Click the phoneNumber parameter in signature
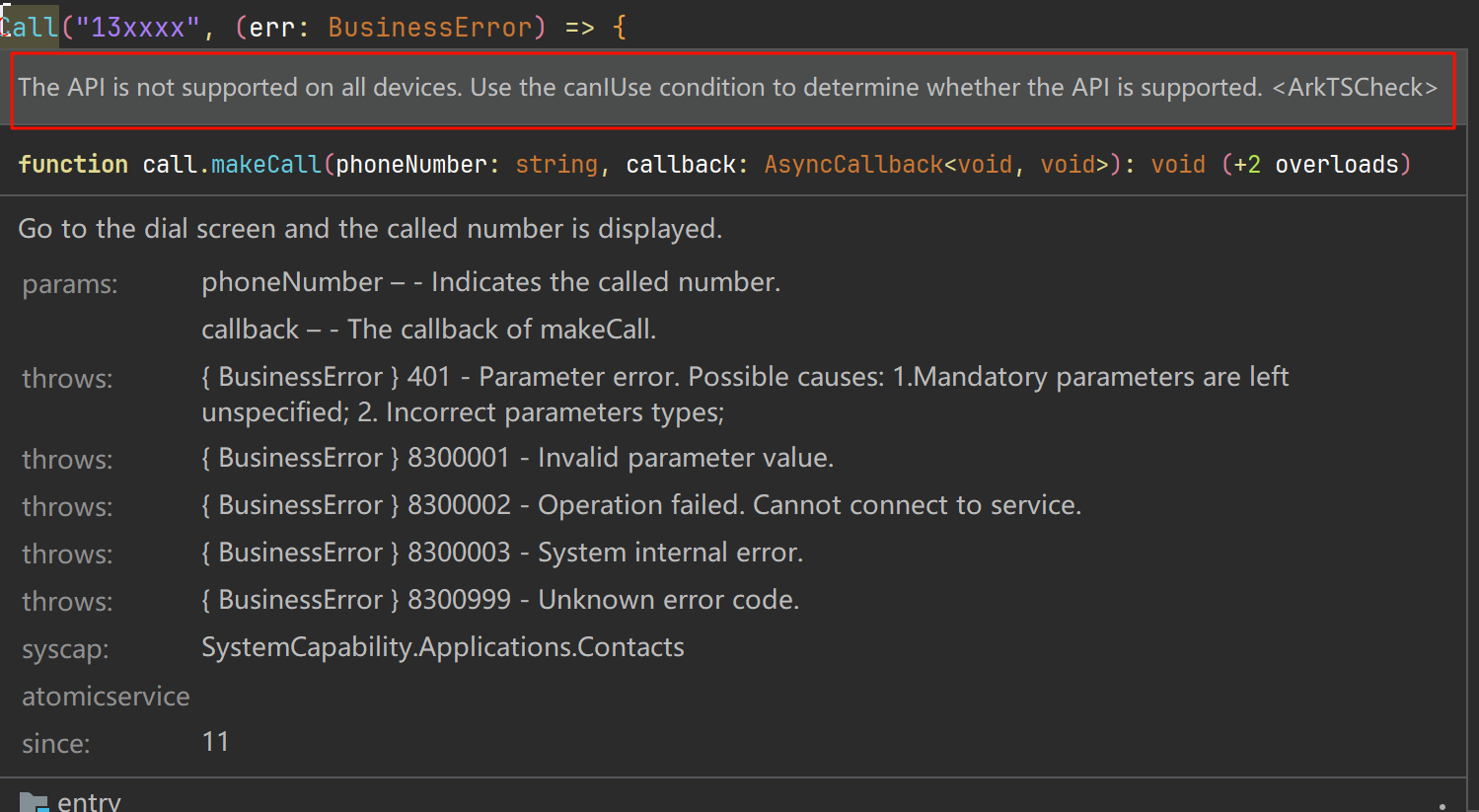This screenshot has width=1479, height=812. coord(405,165)
